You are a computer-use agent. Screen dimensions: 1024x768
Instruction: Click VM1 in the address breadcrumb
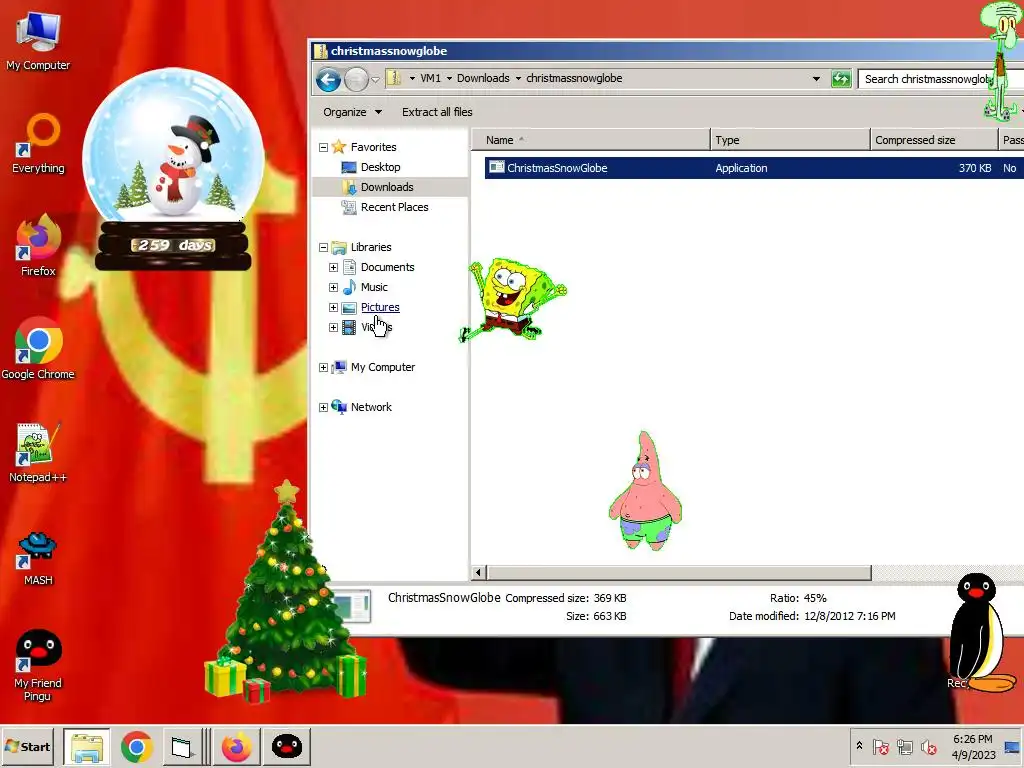430,78
